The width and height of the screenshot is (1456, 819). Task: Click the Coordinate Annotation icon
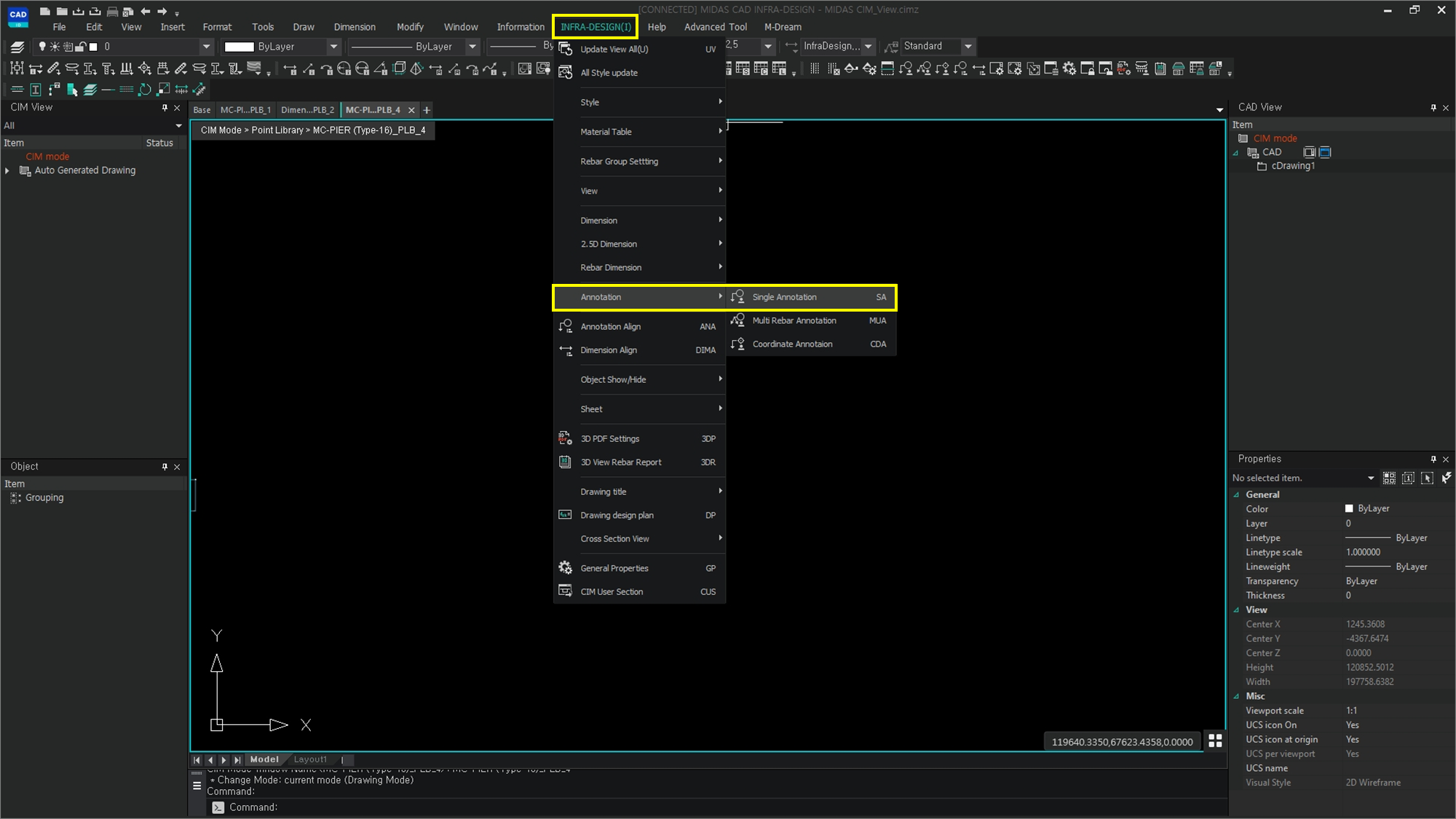737,344
